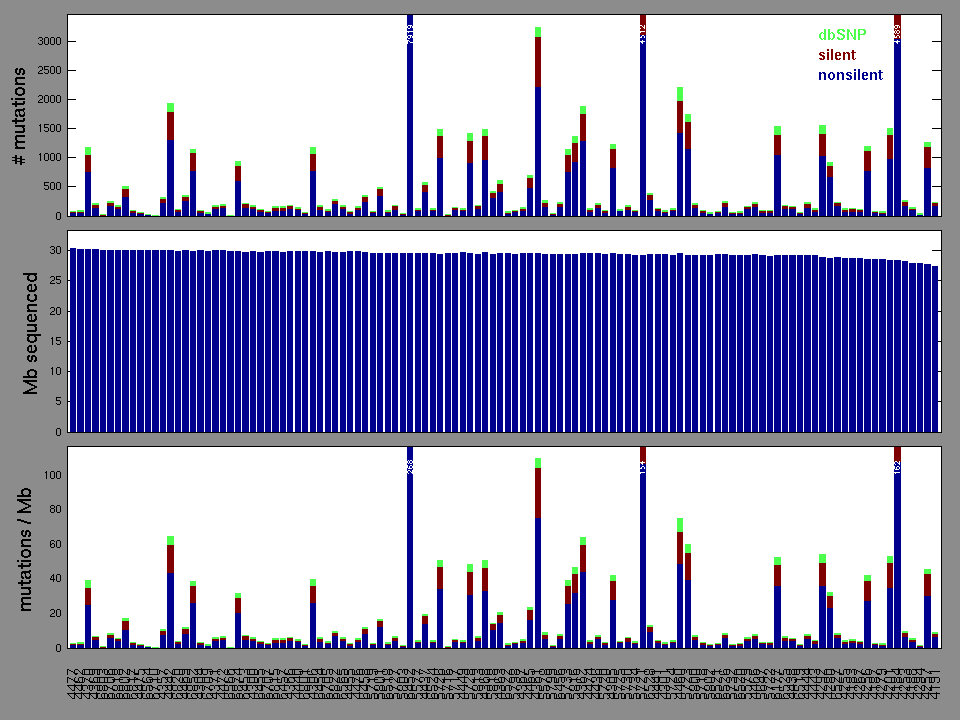Click the 40 tick on mutations/Mb axis
The image size is (960, 720).
pyautogui.click(x=56, y=579)
